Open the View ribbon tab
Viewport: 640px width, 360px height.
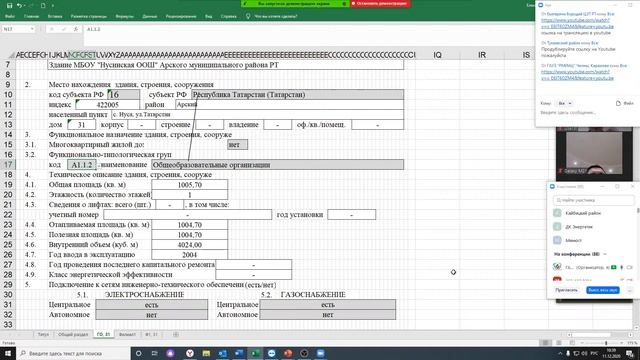click(x=209, y=16)
